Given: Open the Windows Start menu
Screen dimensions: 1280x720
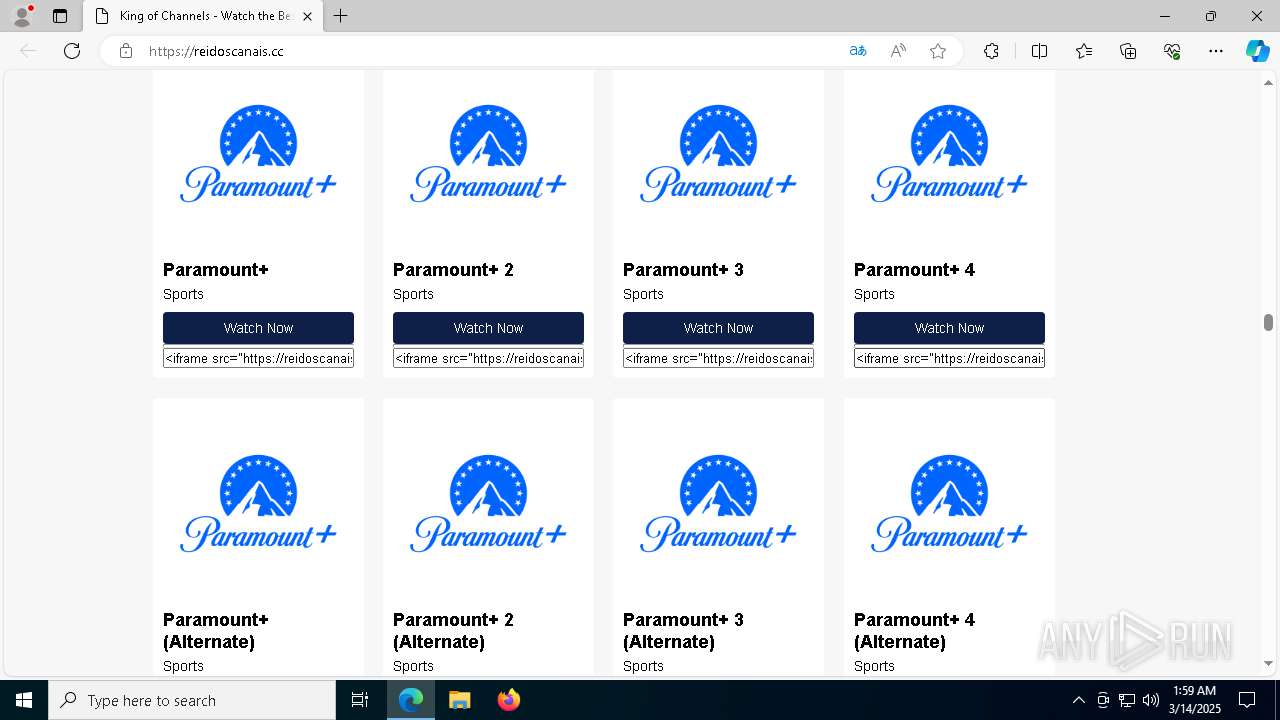Looking at the screenshot, I should [24, 700].
